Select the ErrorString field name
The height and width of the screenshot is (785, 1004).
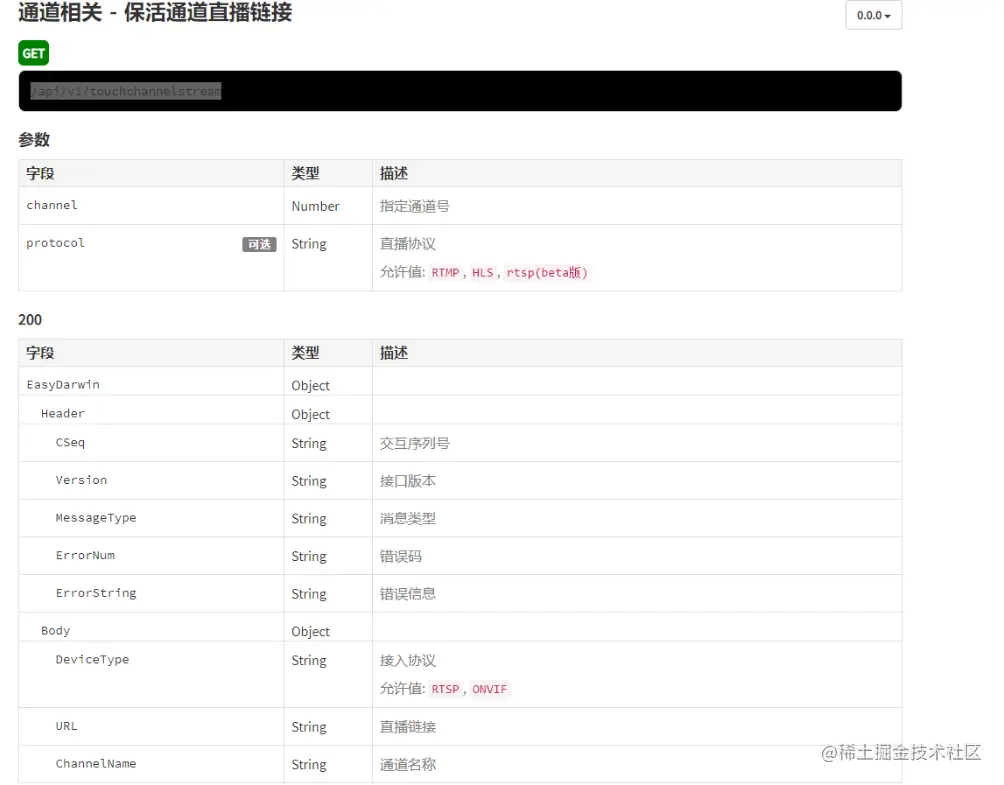pos(96,593)
